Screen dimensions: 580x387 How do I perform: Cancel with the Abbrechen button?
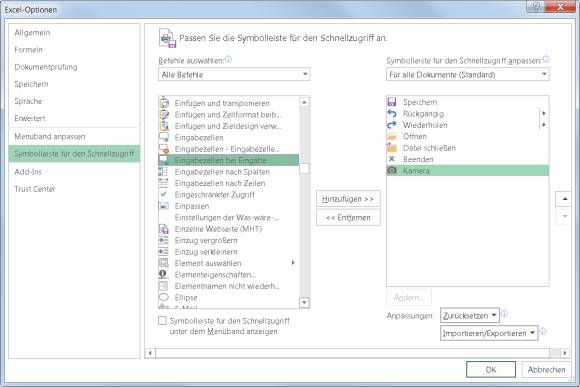546,369
